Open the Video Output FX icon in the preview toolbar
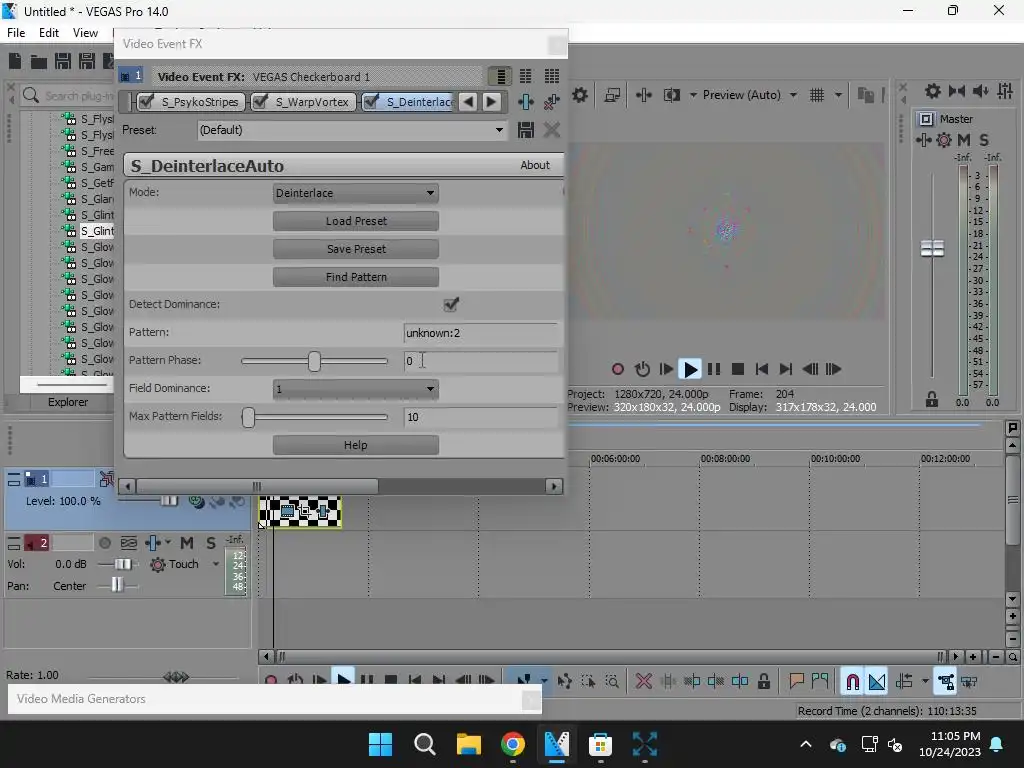 coord(643,95)
